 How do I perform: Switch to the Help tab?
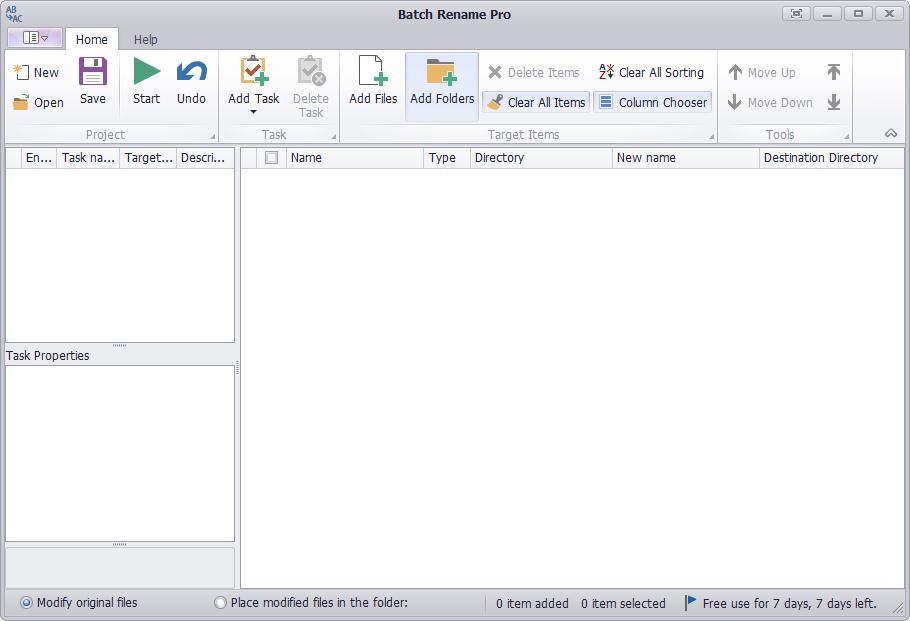145,39
